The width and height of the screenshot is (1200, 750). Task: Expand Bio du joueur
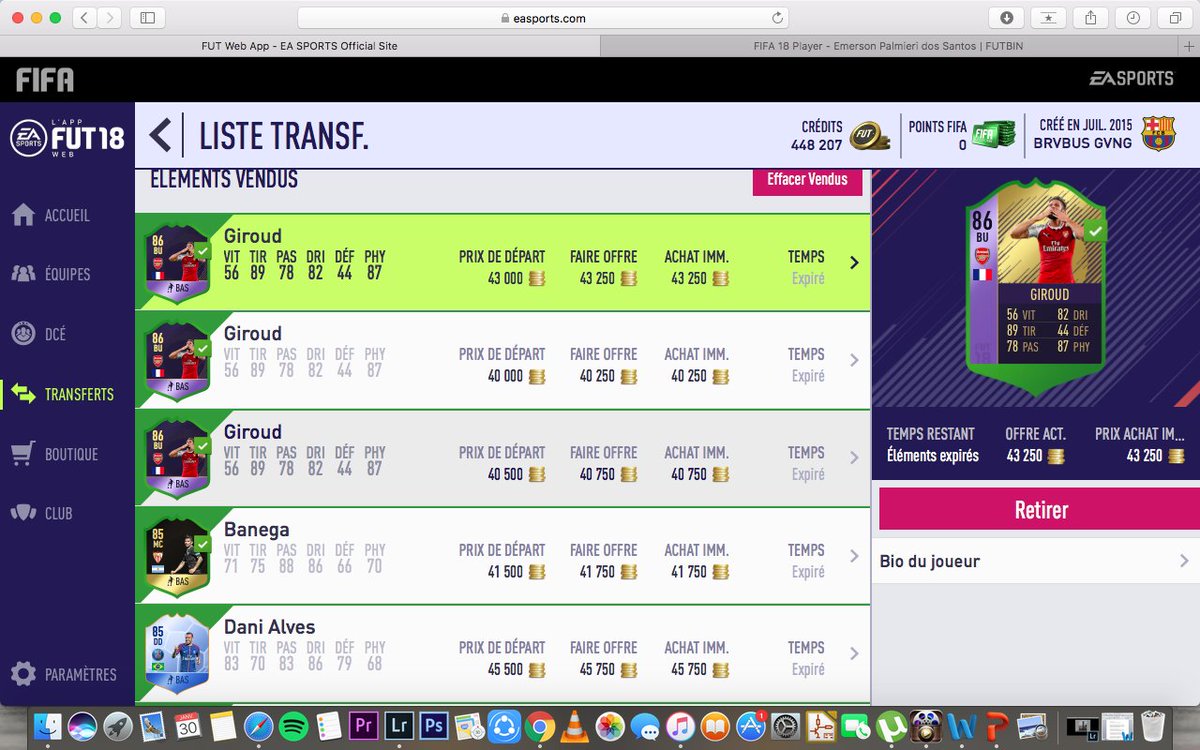point(1036,561)
